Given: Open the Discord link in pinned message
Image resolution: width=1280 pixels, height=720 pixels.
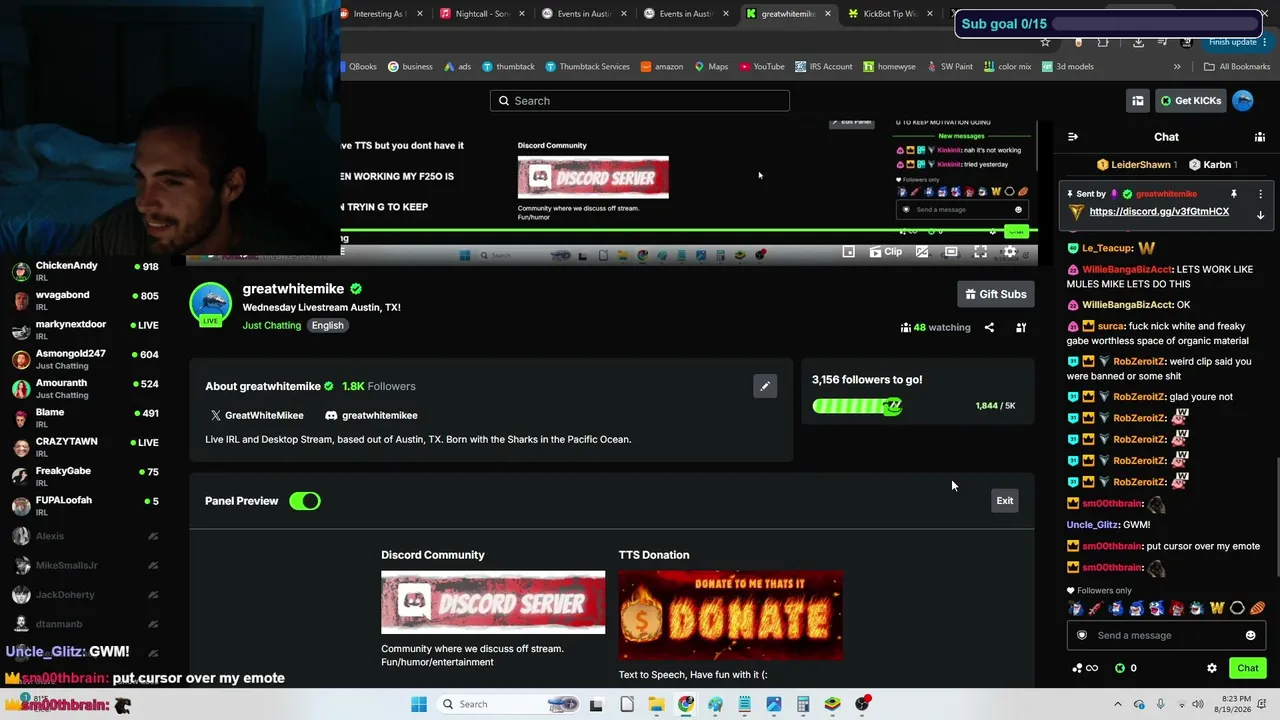Looking at the screenshot, I should click(1159, 212).
